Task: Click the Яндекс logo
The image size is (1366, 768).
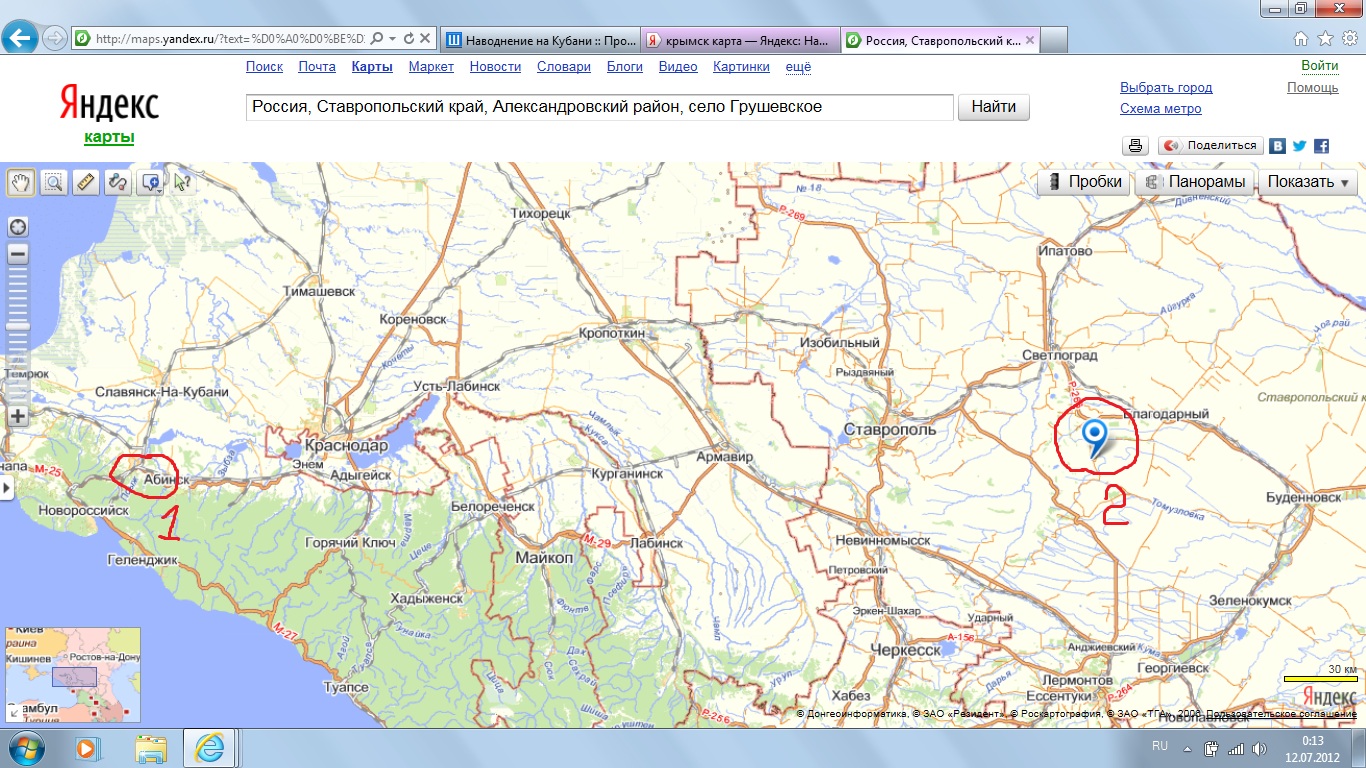Action: point(109,104)
